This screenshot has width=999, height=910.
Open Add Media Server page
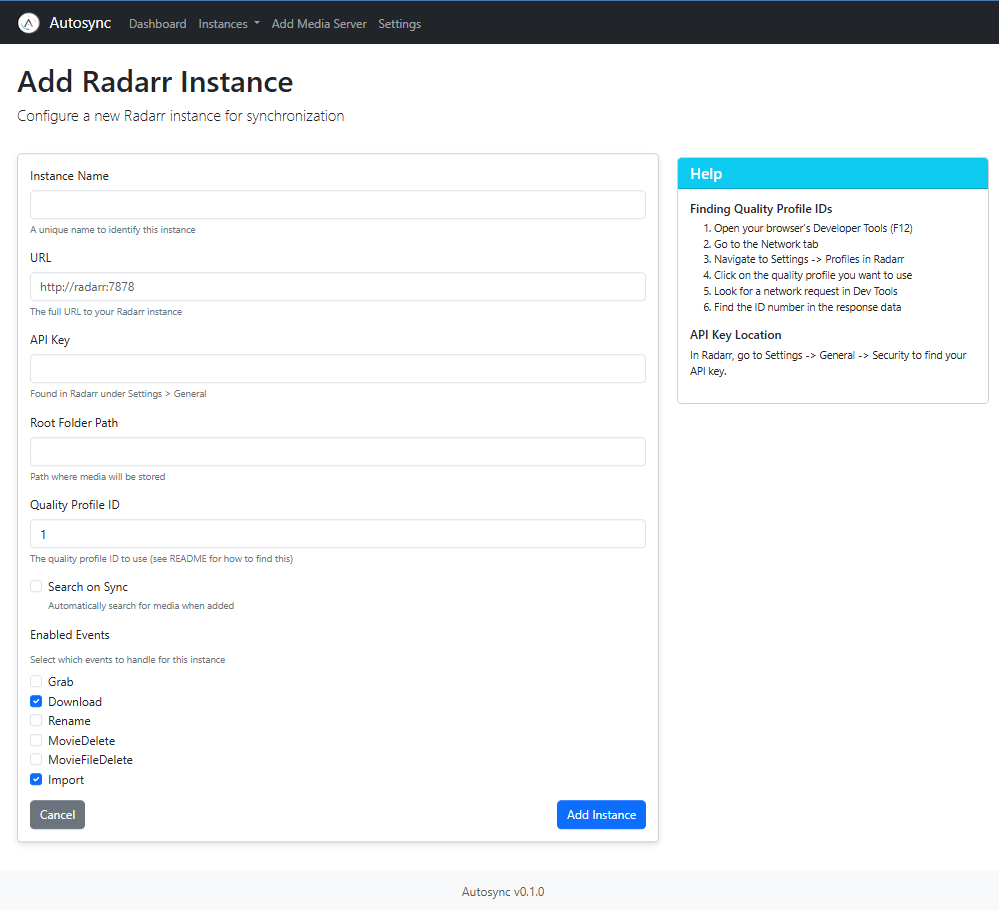coord(319,24)
